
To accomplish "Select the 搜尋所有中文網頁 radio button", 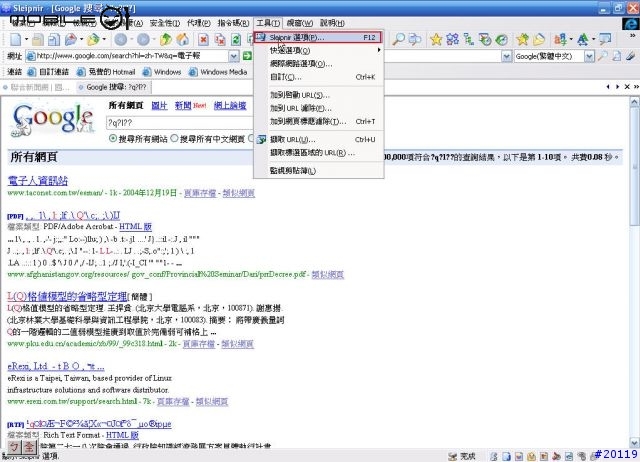I will coord(174,138).
